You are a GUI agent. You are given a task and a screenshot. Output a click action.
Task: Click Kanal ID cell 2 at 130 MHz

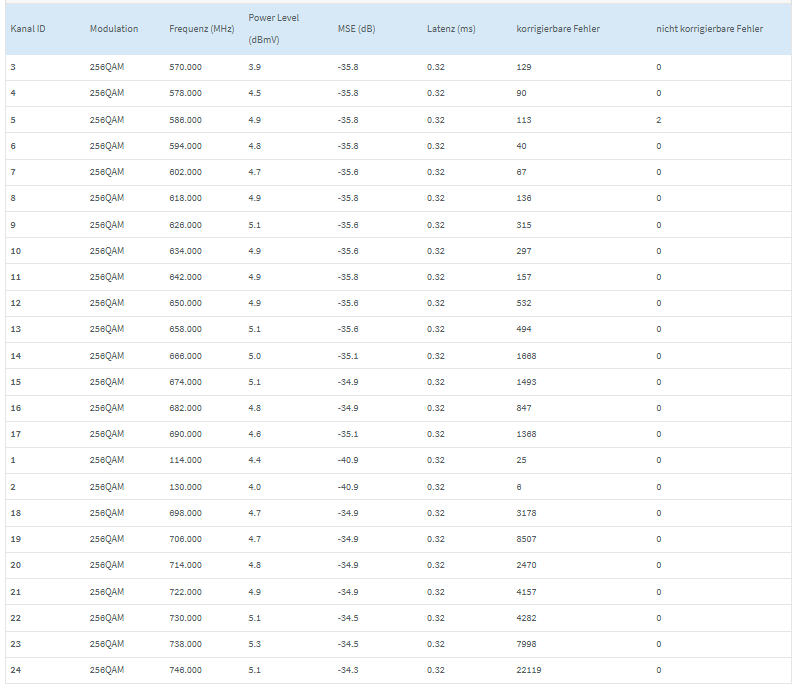[x=13, y=487]
